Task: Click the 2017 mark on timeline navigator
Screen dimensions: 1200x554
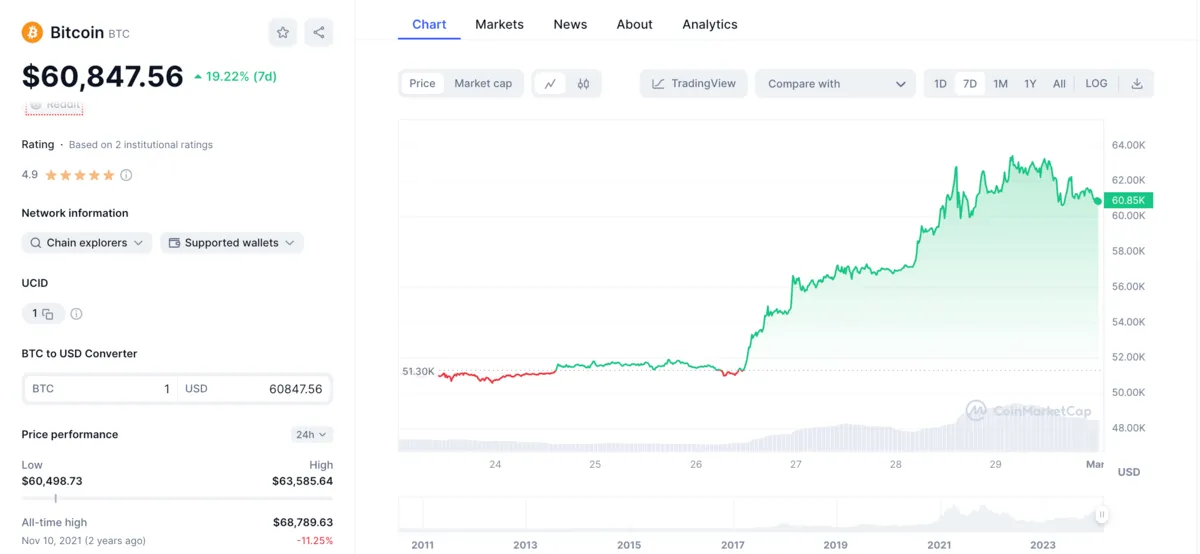Action: pos(733,545)
